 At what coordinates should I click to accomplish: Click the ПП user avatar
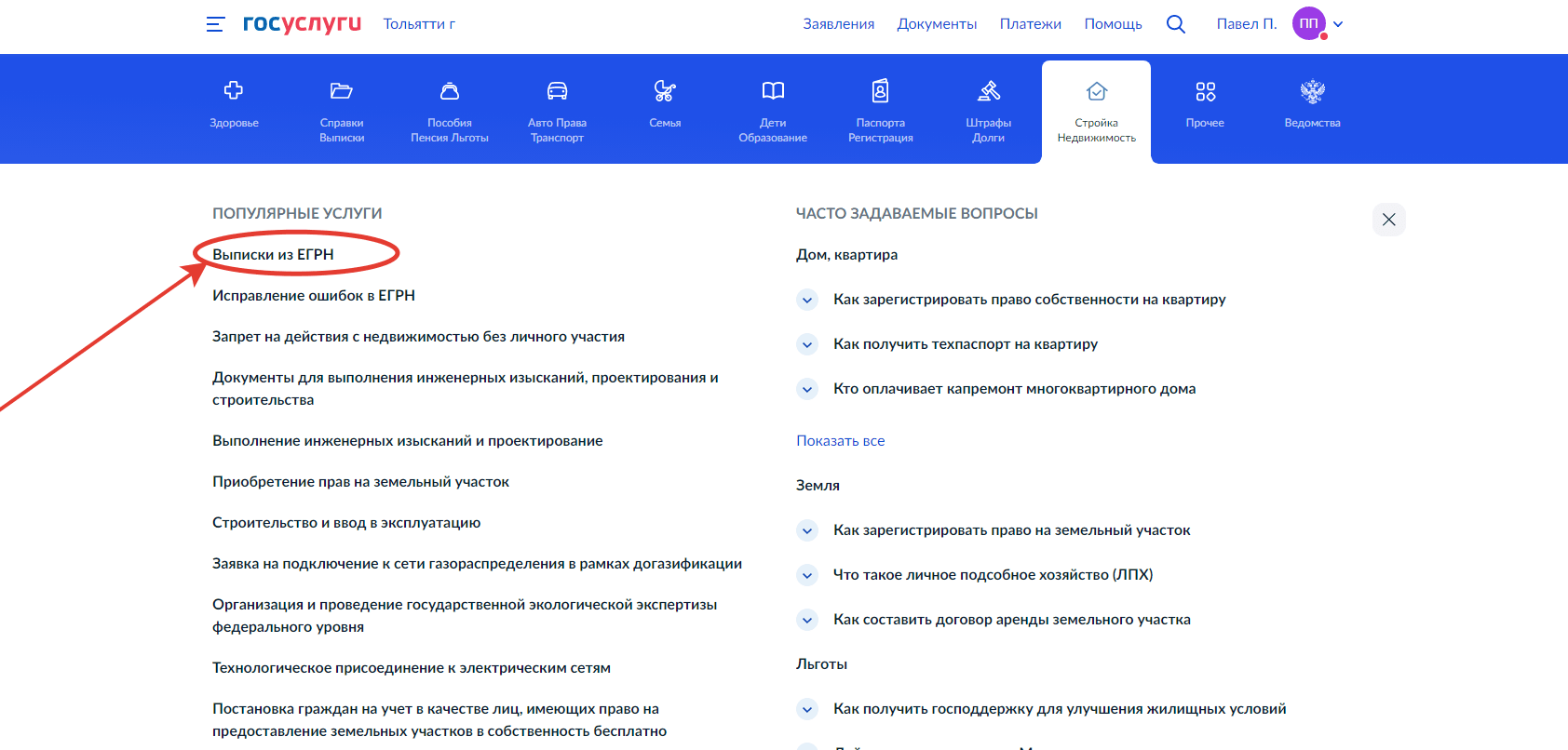click(1308, 23)
